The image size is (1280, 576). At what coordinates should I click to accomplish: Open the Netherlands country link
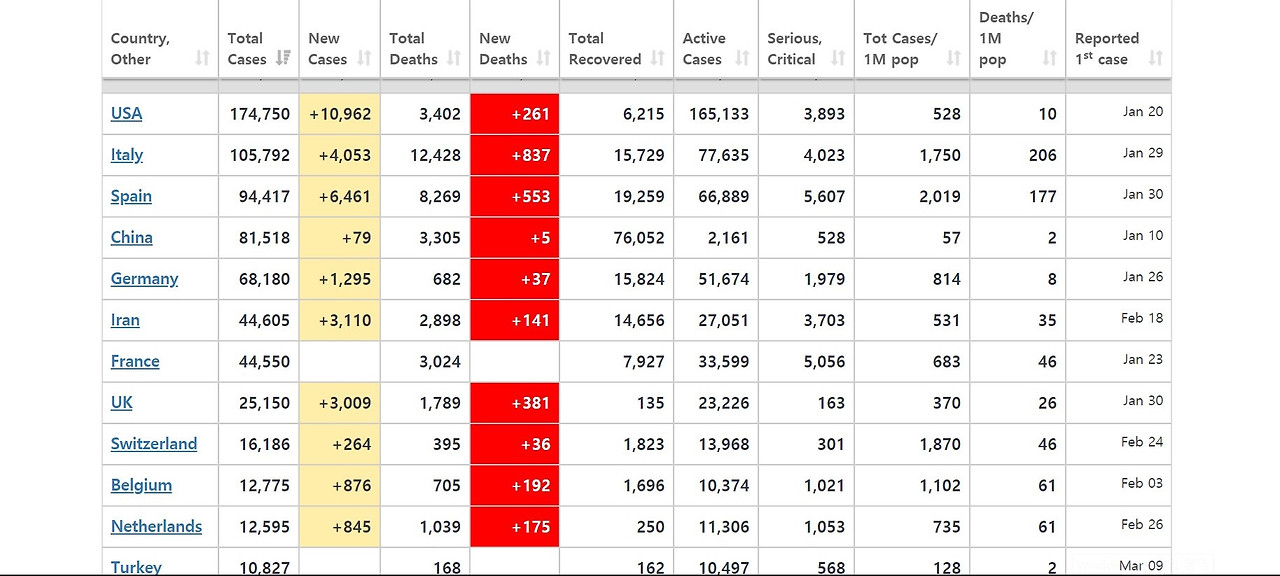point(156,526)
